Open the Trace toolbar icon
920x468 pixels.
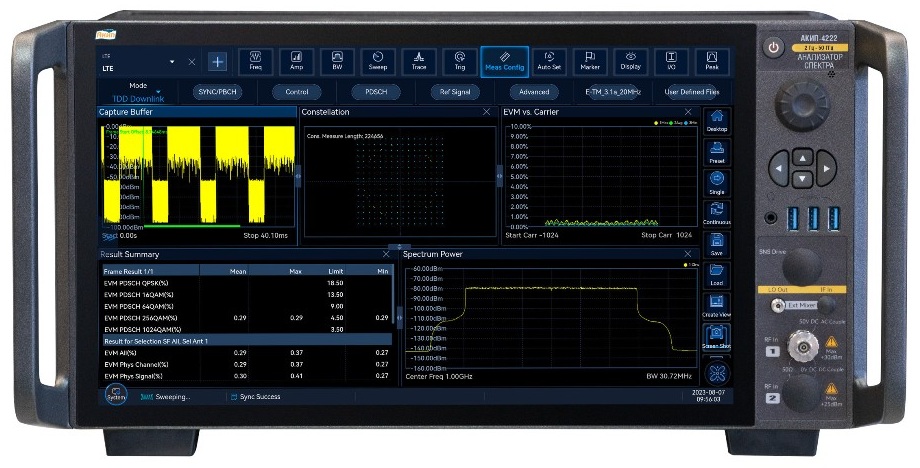(419, 61)
